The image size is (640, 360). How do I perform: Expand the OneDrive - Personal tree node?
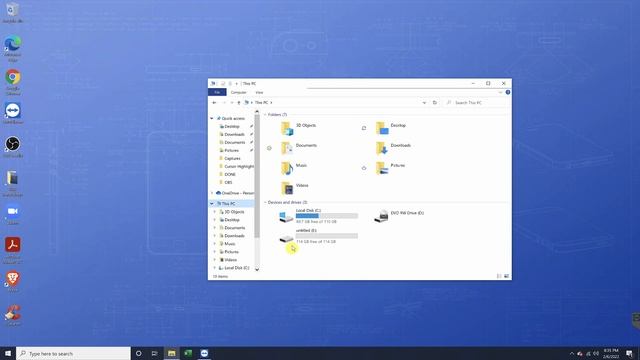(212, 193)
